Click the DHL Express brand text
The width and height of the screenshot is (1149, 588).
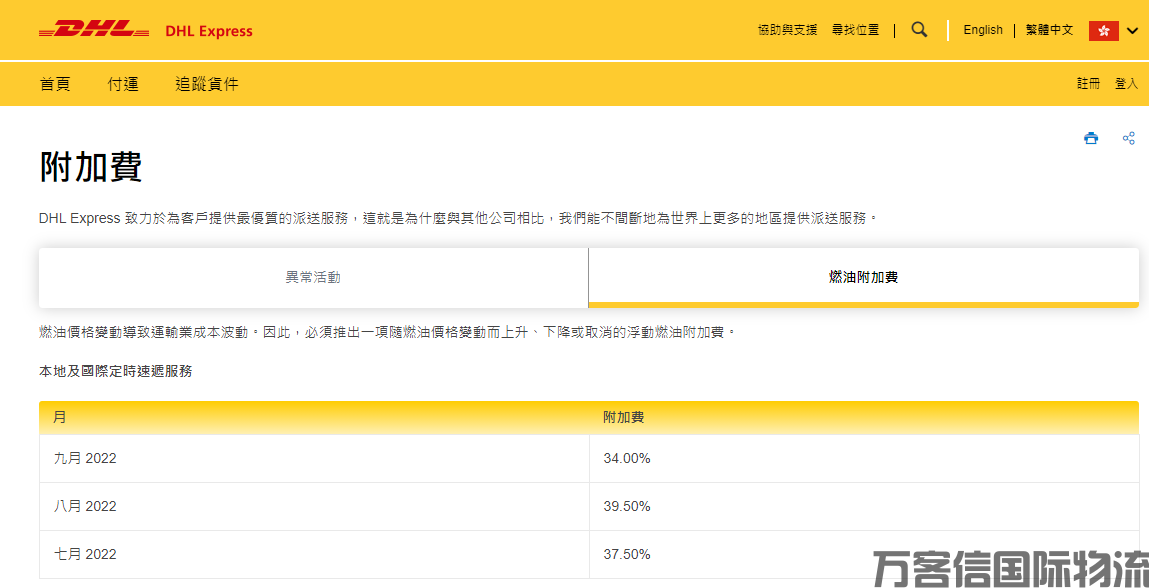pos(209,31)
